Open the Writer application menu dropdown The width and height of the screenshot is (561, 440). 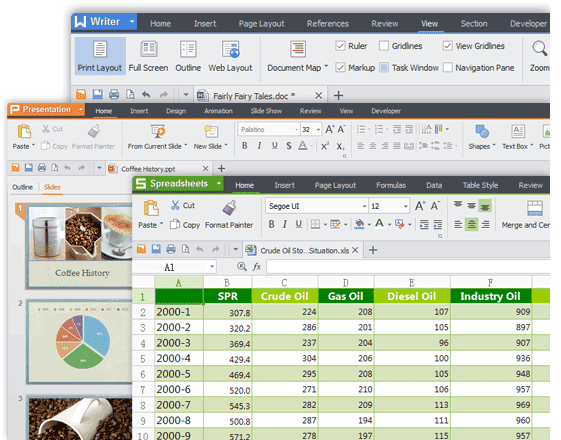(132, 21)
